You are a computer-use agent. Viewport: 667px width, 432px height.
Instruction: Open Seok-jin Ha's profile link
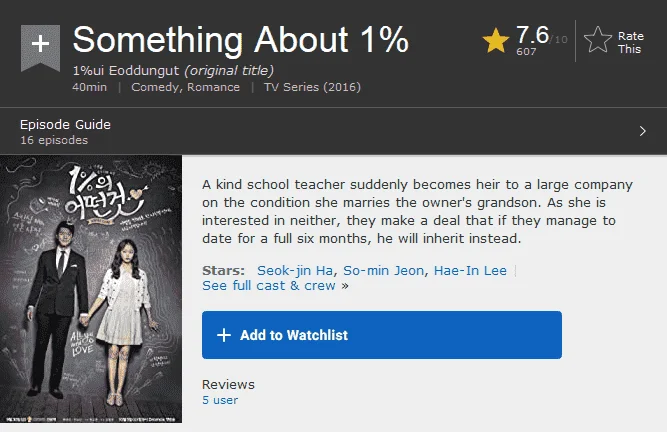point(295,270)
